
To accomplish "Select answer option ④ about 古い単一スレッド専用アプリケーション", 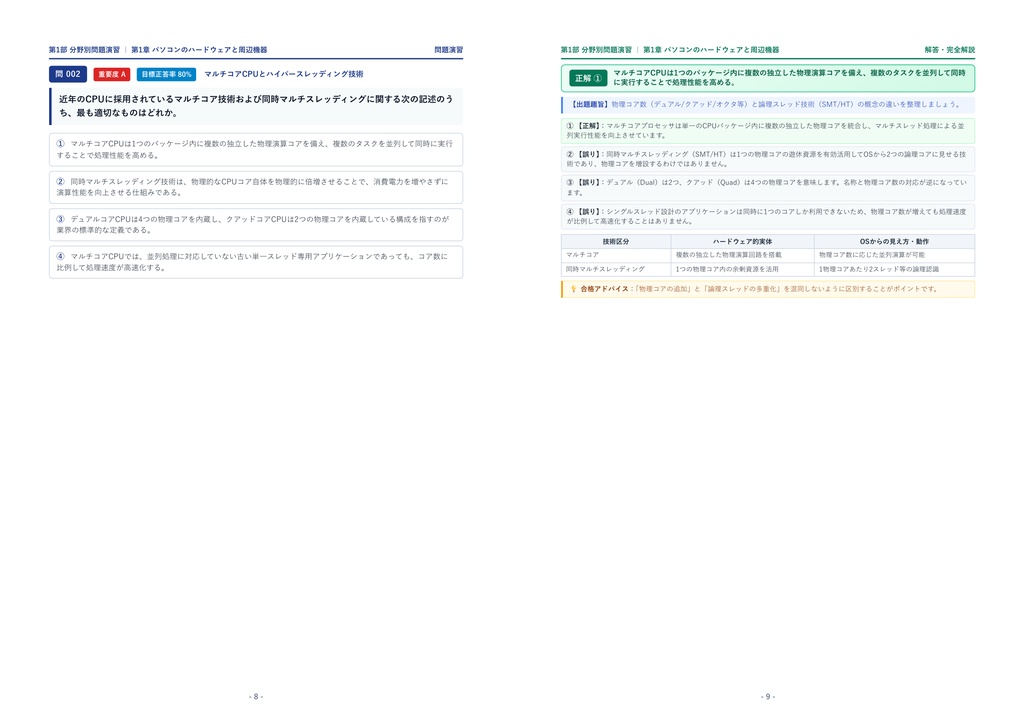I will point(256,262).
